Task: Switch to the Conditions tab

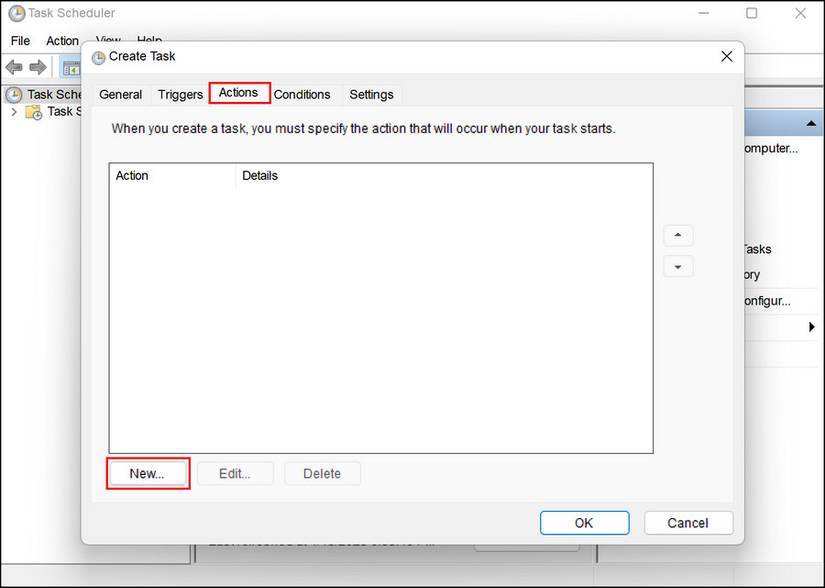Action: [x=302, y=95]
